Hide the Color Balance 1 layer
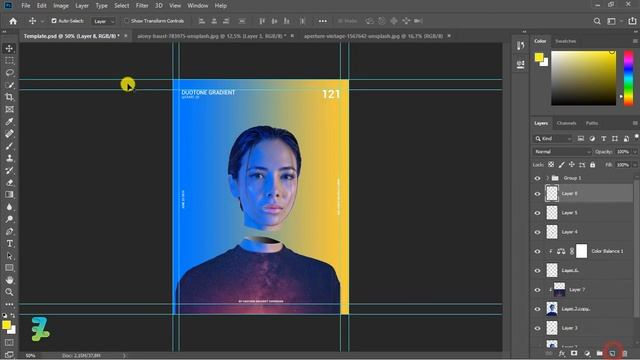This screenshot has height=360, width=640. 537,251
